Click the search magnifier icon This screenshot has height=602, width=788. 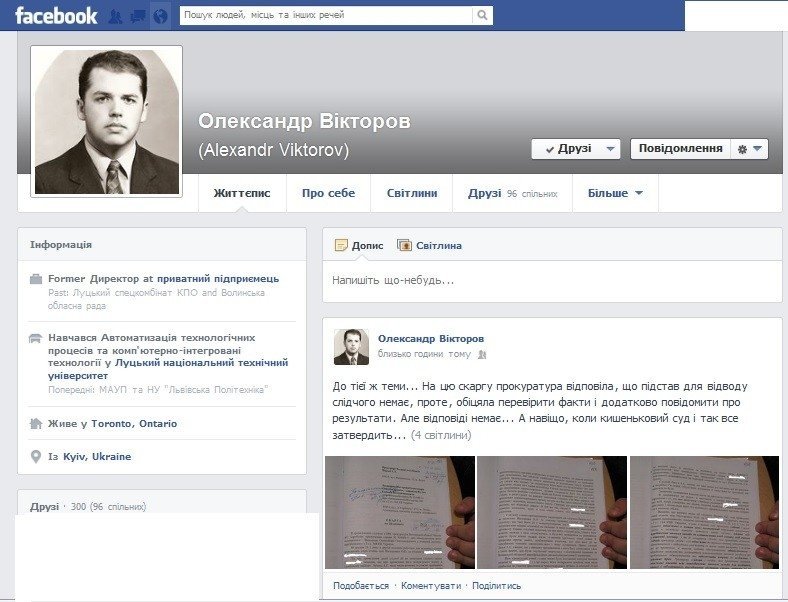(482, 15)
